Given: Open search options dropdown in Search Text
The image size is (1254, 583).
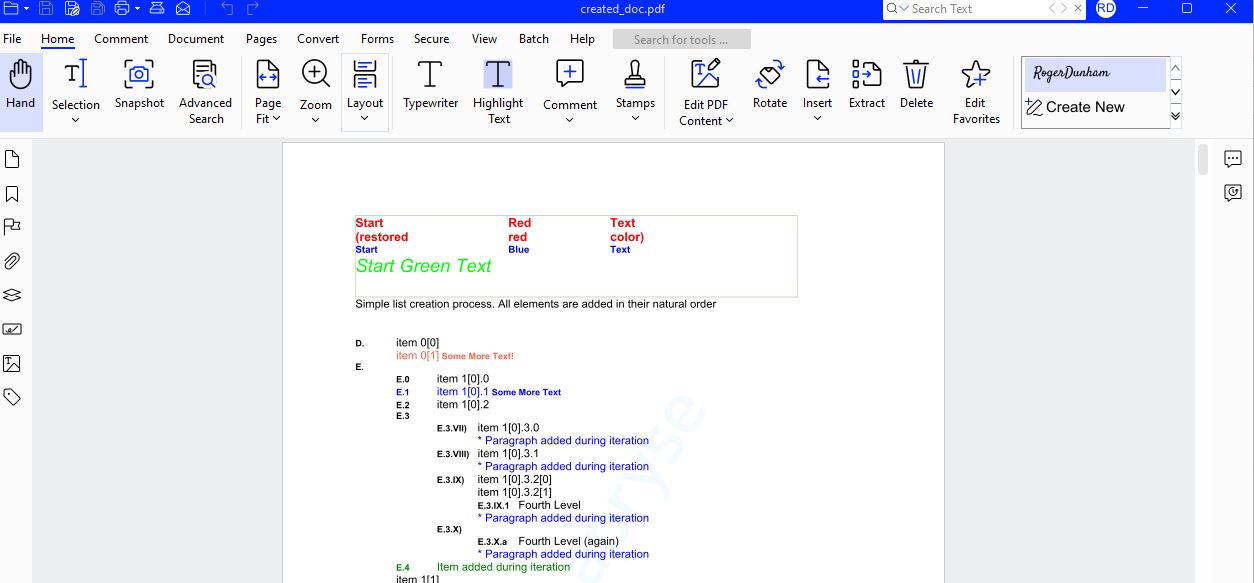Looking at the screenshot, I should [x=906, y=9].
